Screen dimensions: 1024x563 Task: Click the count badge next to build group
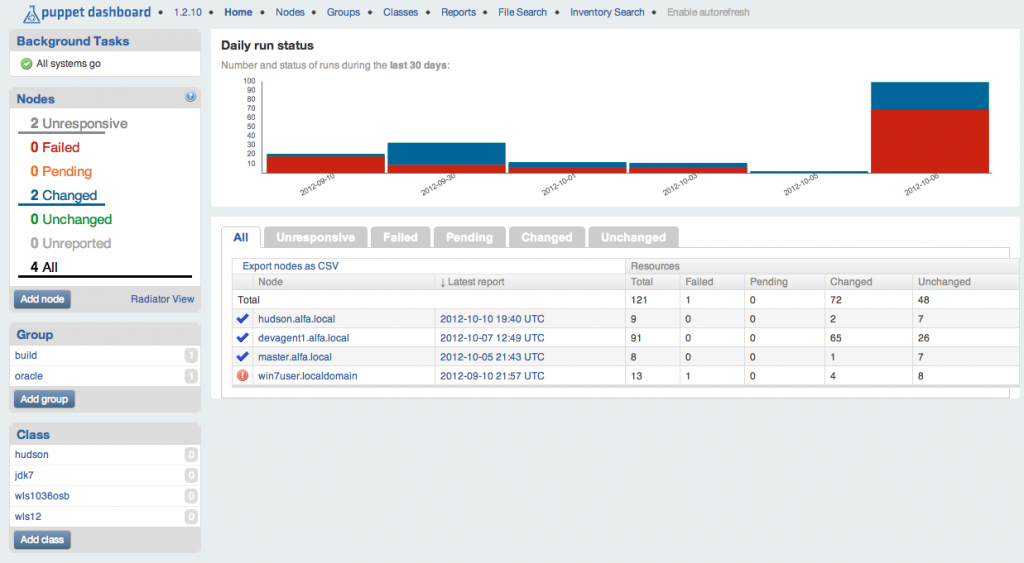click(x=189, y=355)
